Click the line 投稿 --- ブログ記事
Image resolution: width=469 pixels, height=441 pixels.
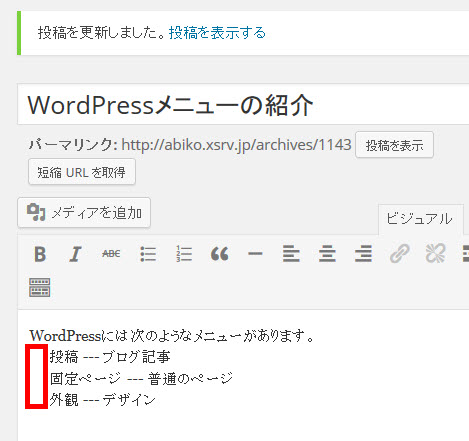click(110, 357)
